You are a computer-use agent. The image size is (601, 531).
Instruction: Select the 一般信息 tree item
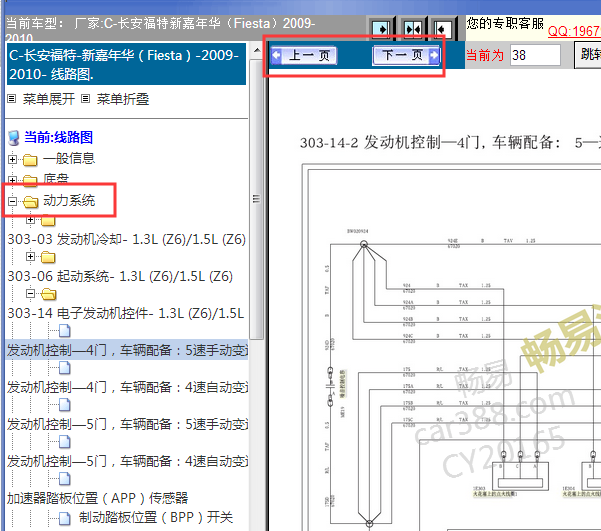69,158
